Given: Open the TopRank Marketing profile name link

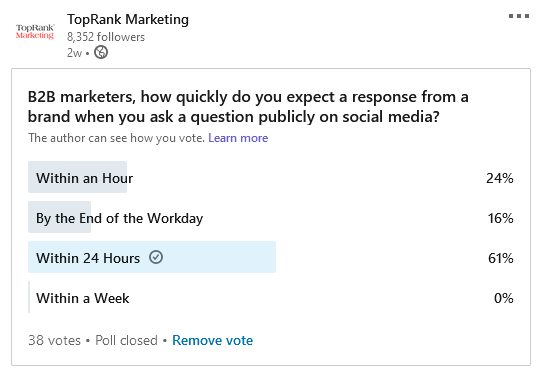Looking at the screenshot, I should 128,19.
